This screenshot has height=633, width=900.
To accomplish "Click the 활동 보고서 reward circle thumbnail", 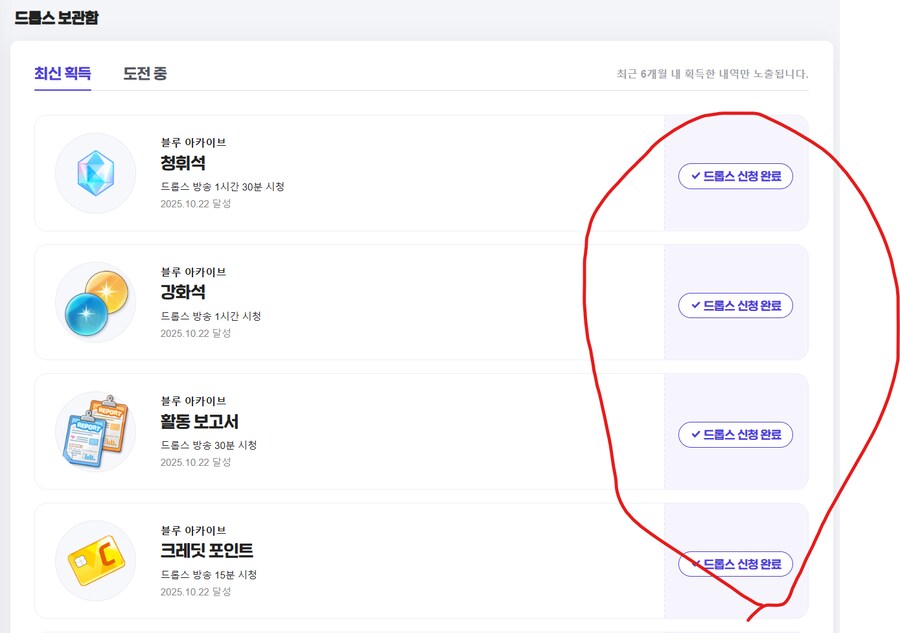I will tap(95, 432).
